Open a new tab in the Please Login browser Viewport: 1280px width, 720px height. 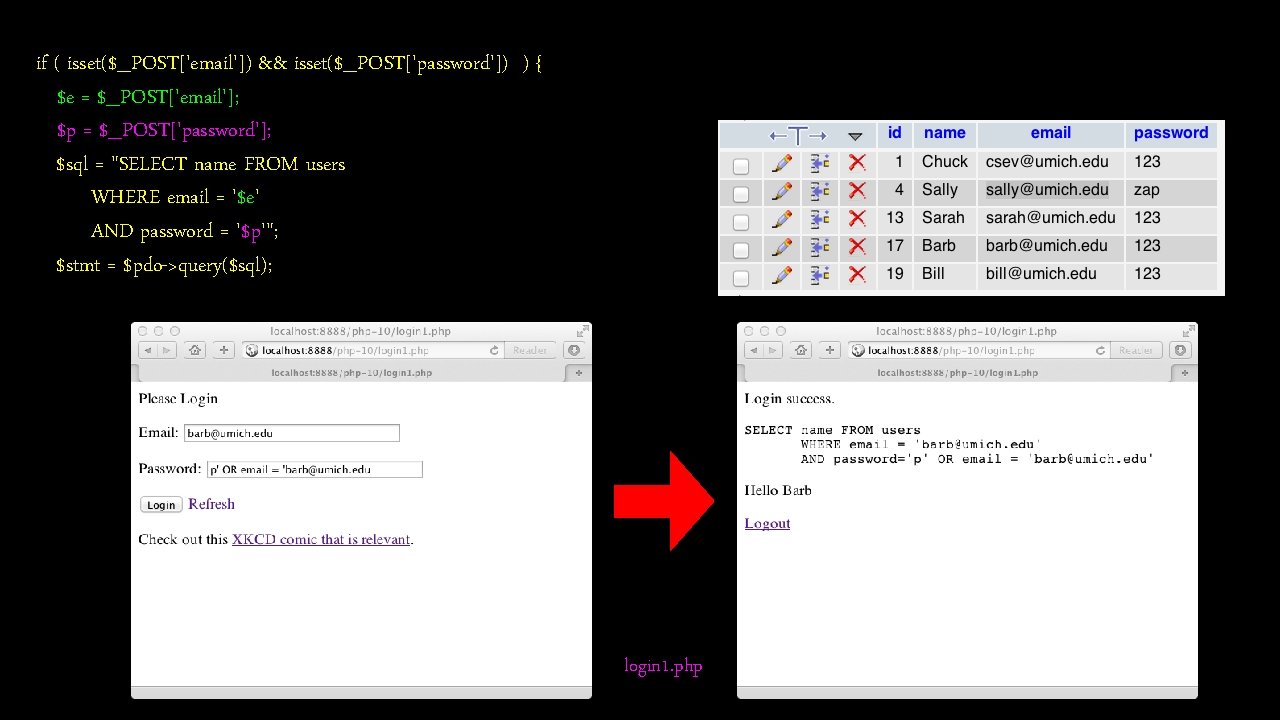578,373
